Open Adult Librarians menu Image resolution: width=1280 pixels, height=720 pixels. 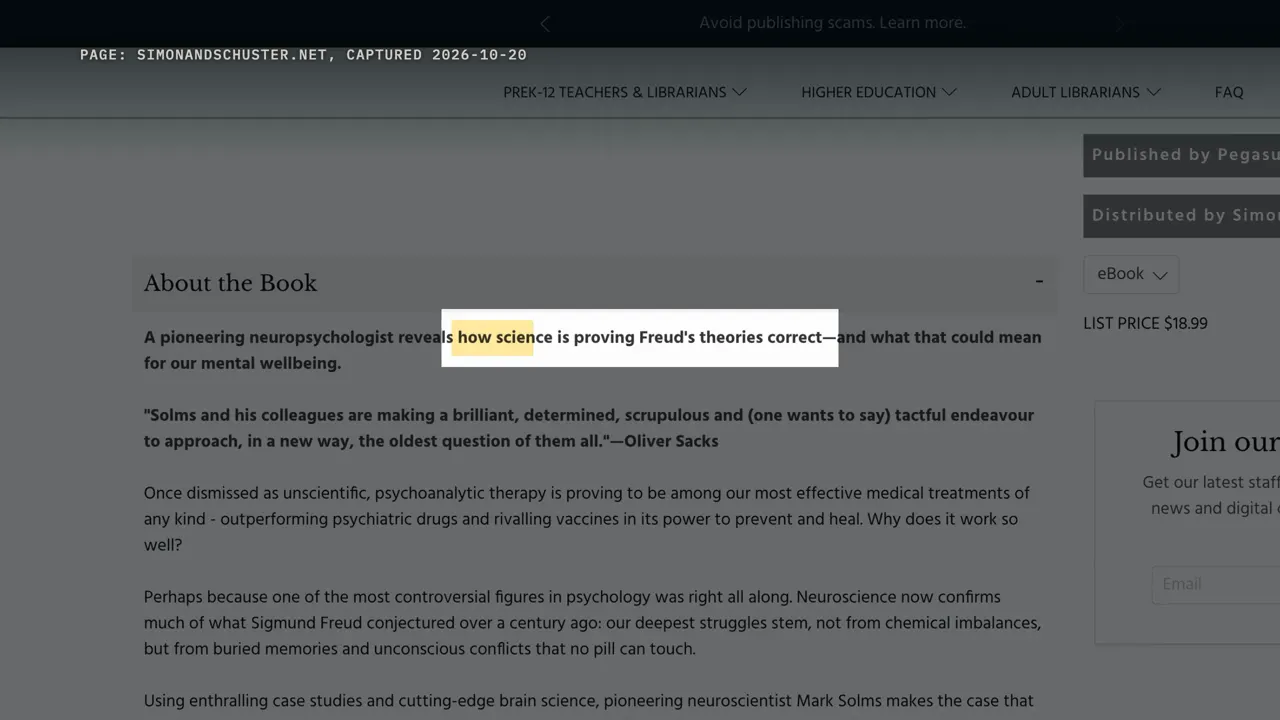[1086, 92]
